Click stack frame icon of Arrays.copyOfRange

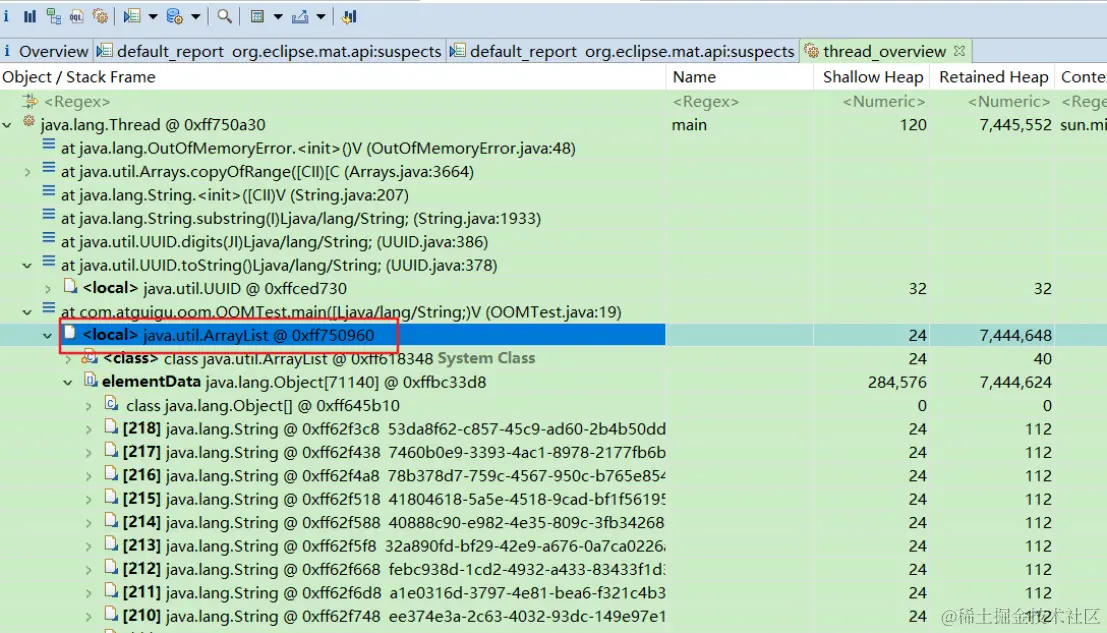tap(49, 168)
